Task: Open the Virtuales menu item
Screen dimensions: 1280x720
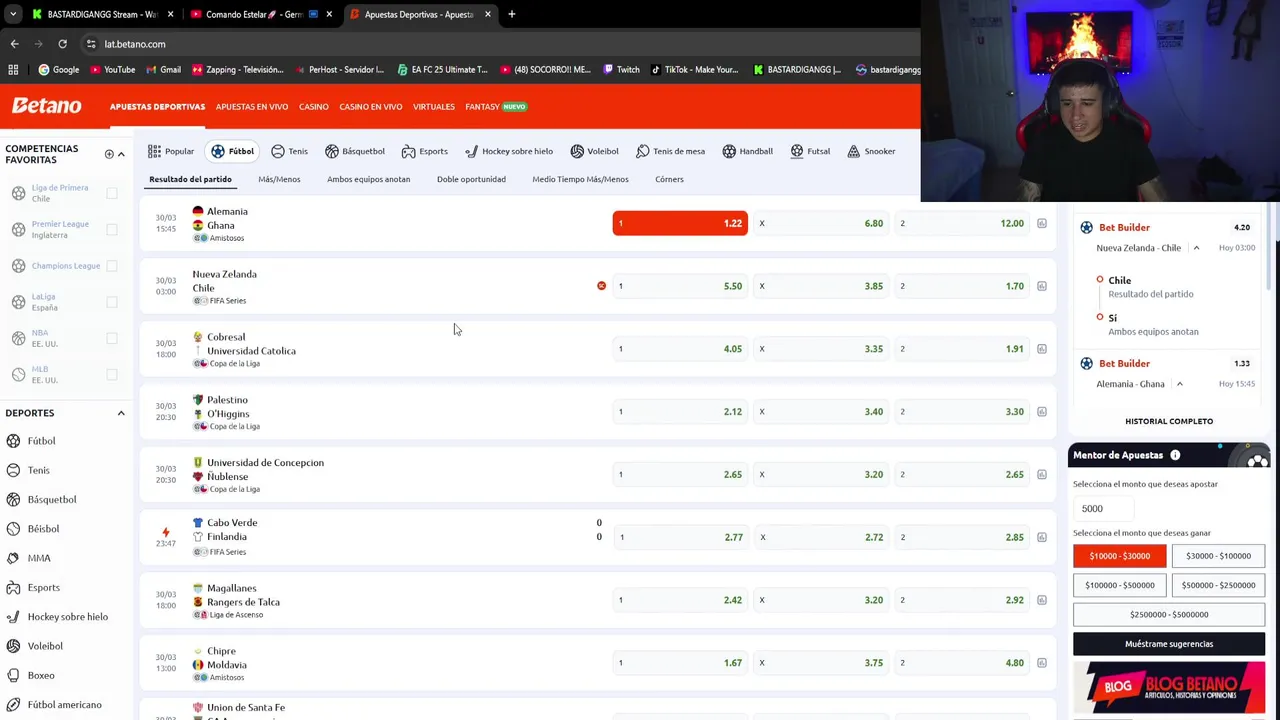Action: [434, 107]
